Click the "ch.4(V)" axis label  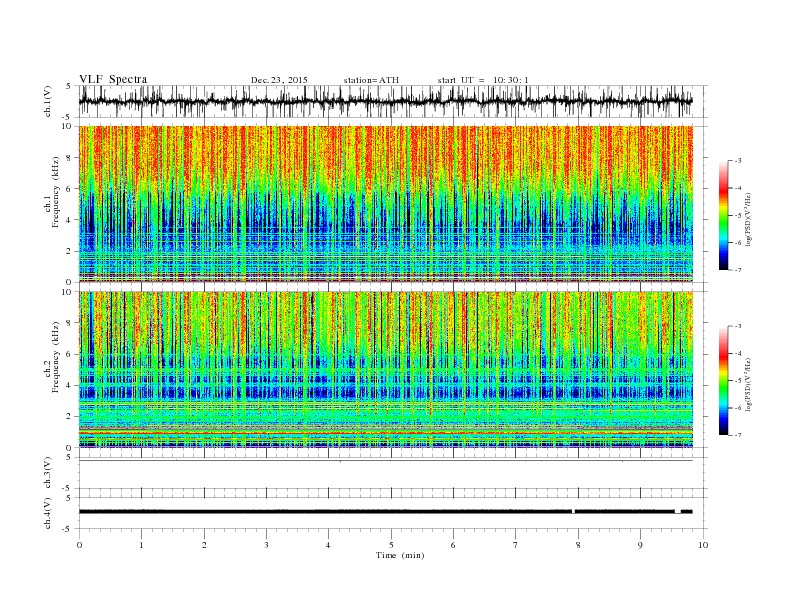click(x=47, y=513)
